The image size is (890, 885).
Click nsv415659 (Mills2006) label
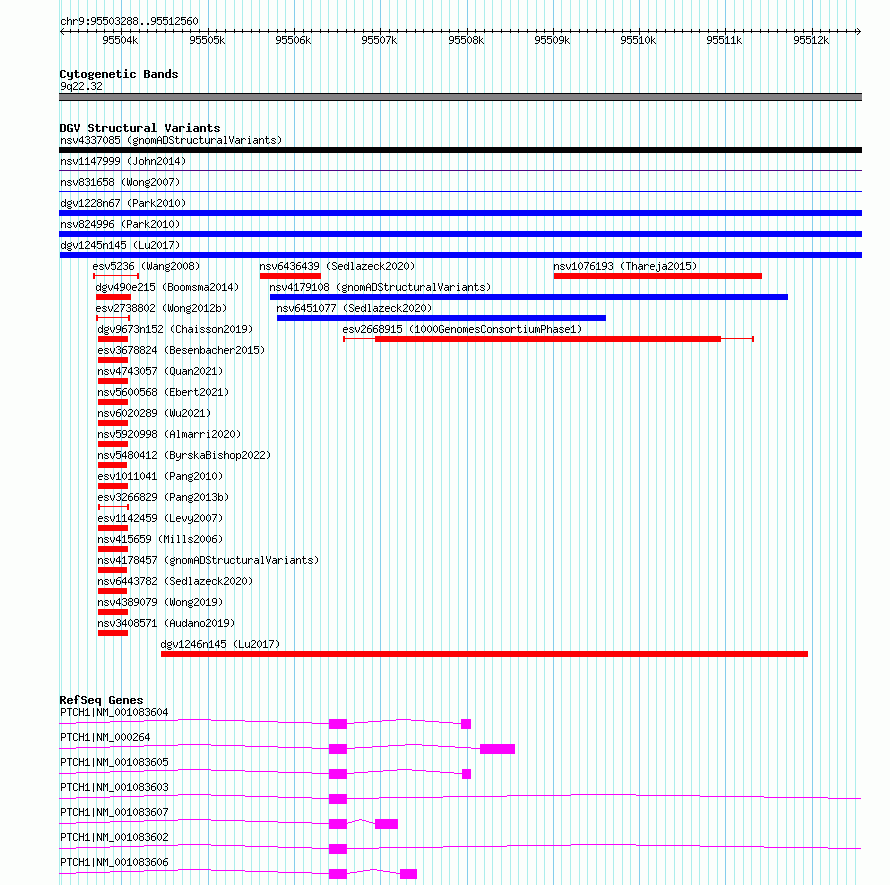click(x=160, y=539)
